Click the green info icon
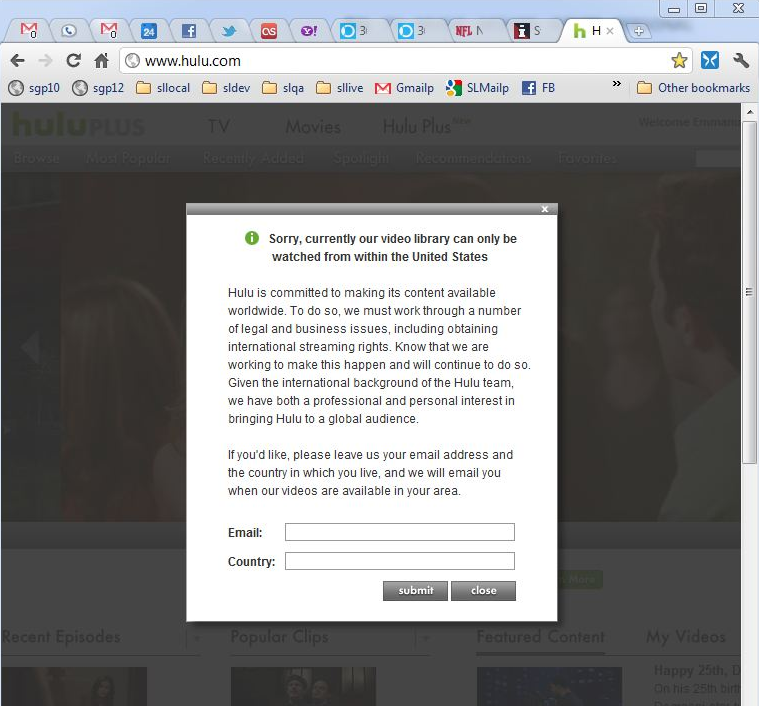The height and width of the screenshot is (706, 759). [252, 238]
